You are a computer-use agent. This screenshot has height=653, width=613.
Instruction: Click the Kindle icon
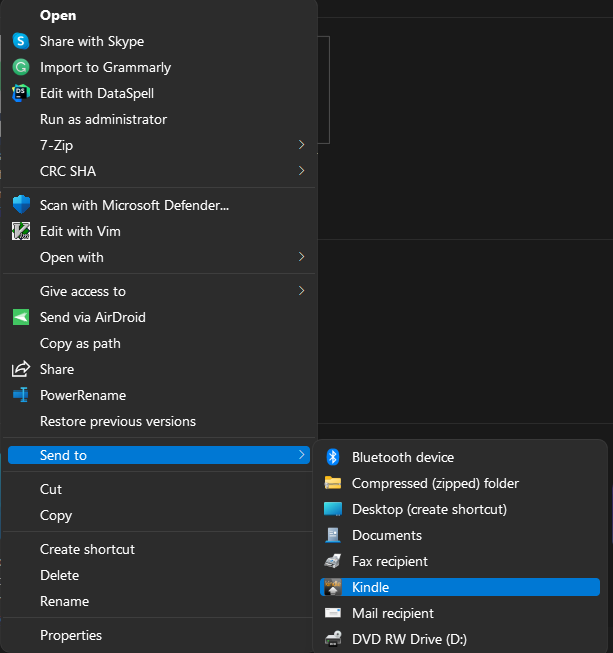[x=333, y=587]
